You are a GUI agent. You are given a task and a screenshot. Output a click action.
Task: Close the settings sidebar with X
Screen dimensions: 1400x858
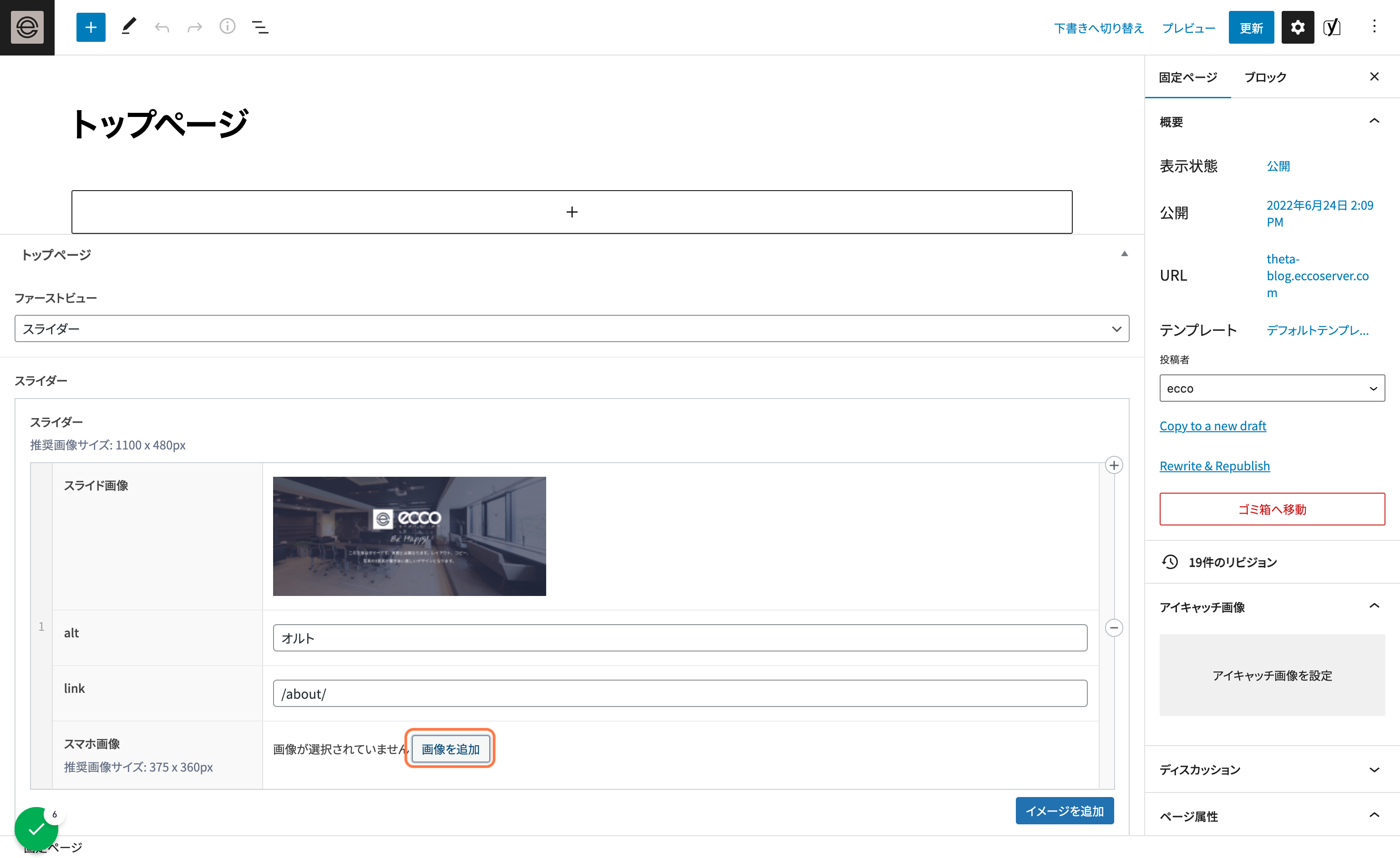(1374, 77)
